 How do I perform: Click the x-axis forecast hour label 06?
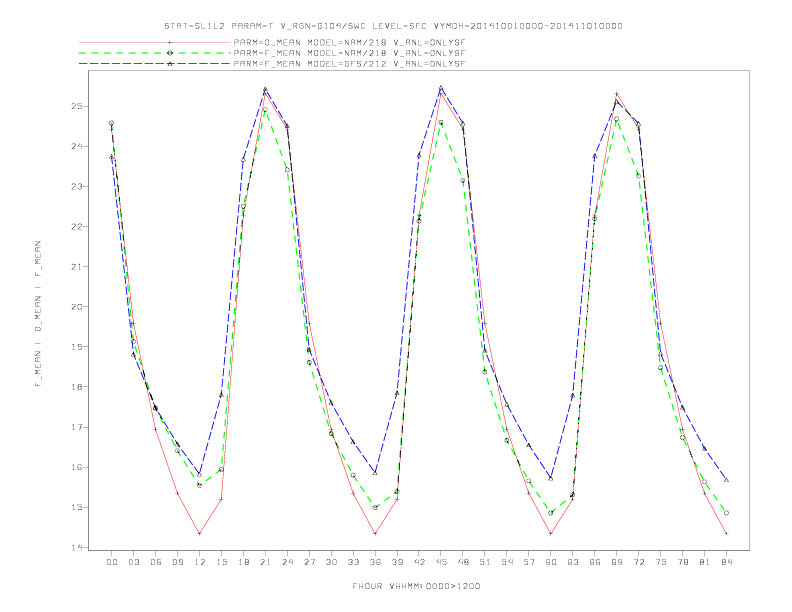coord(156,562)
